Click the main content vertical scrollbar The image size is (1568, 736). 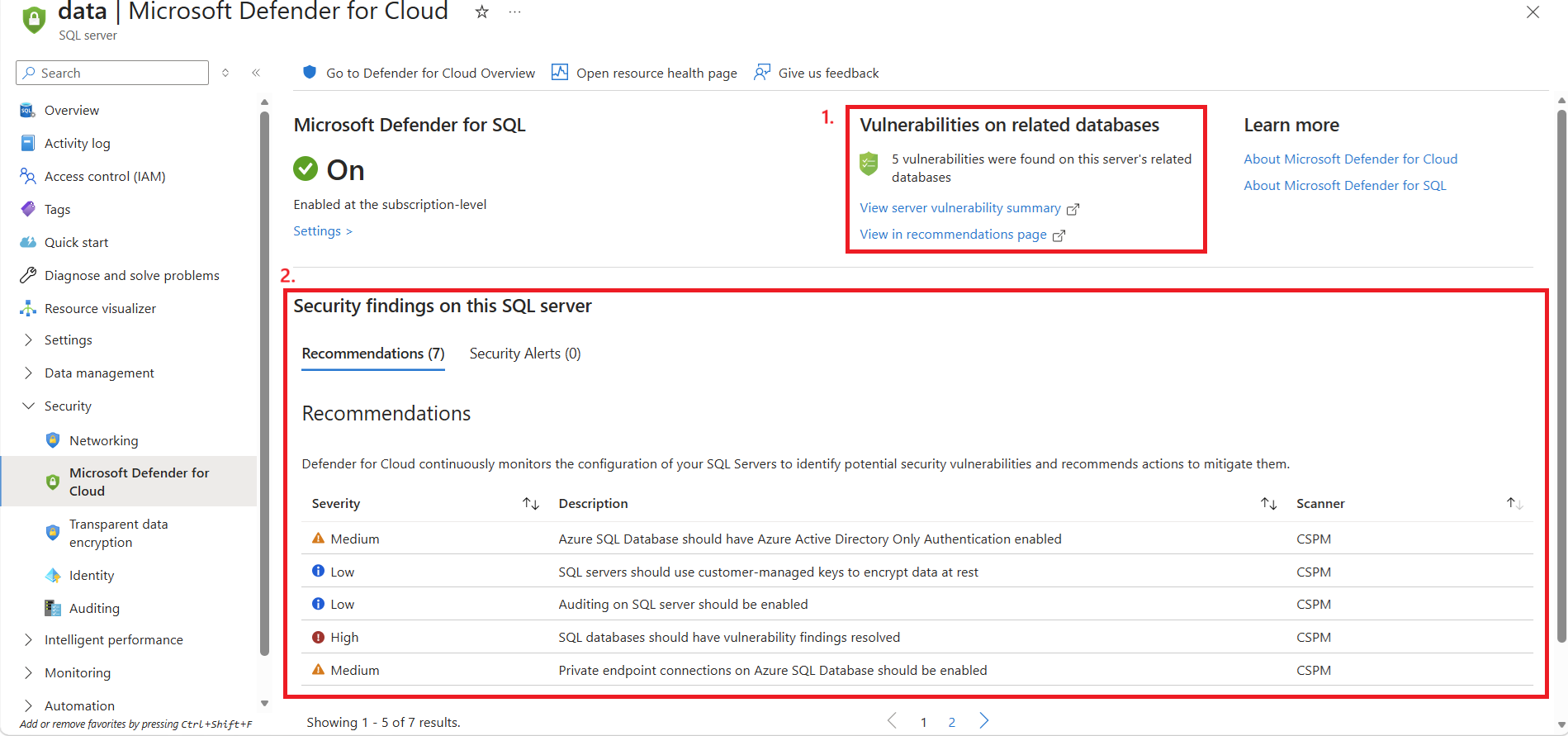1561,375
